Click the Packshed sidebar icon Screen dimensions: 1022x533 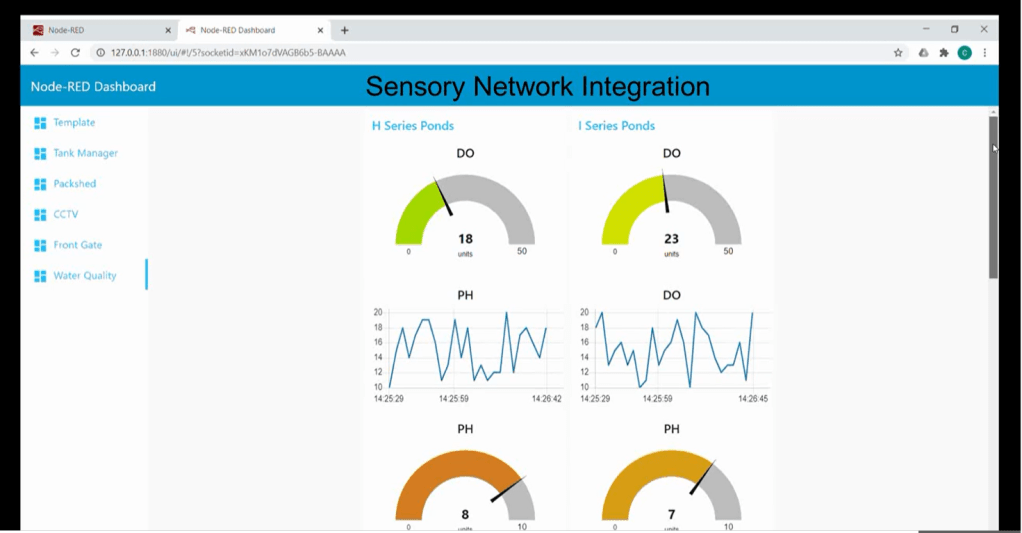(x=40, y=184)
